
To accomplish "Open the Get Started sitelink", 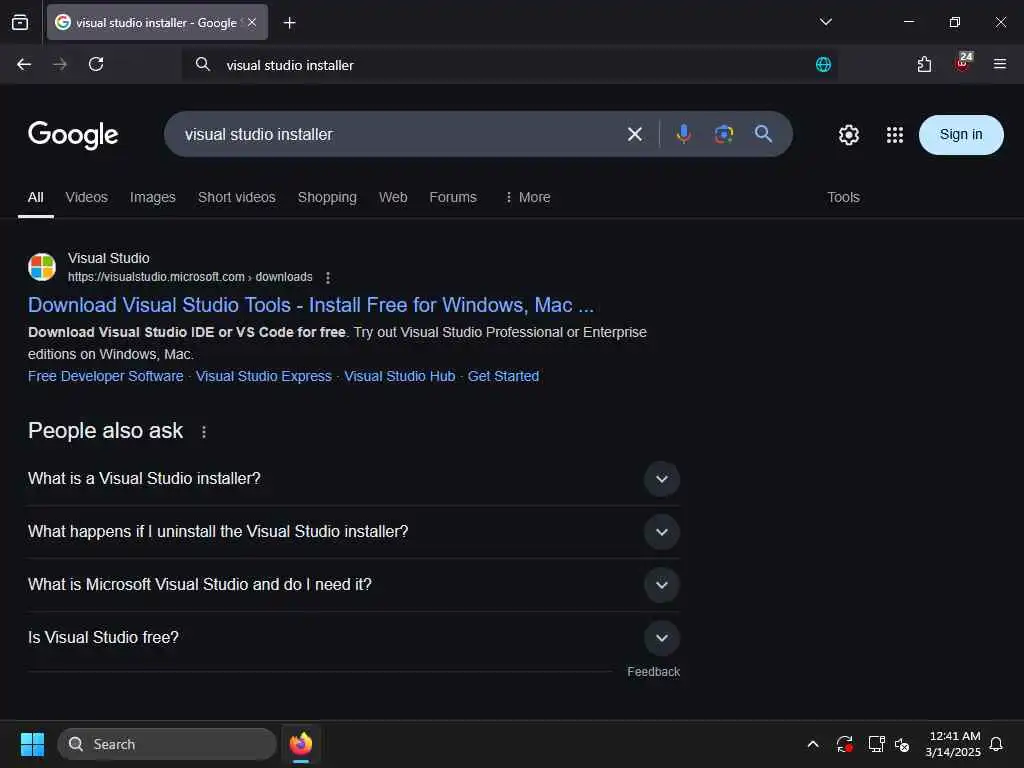I will point(504,376).
